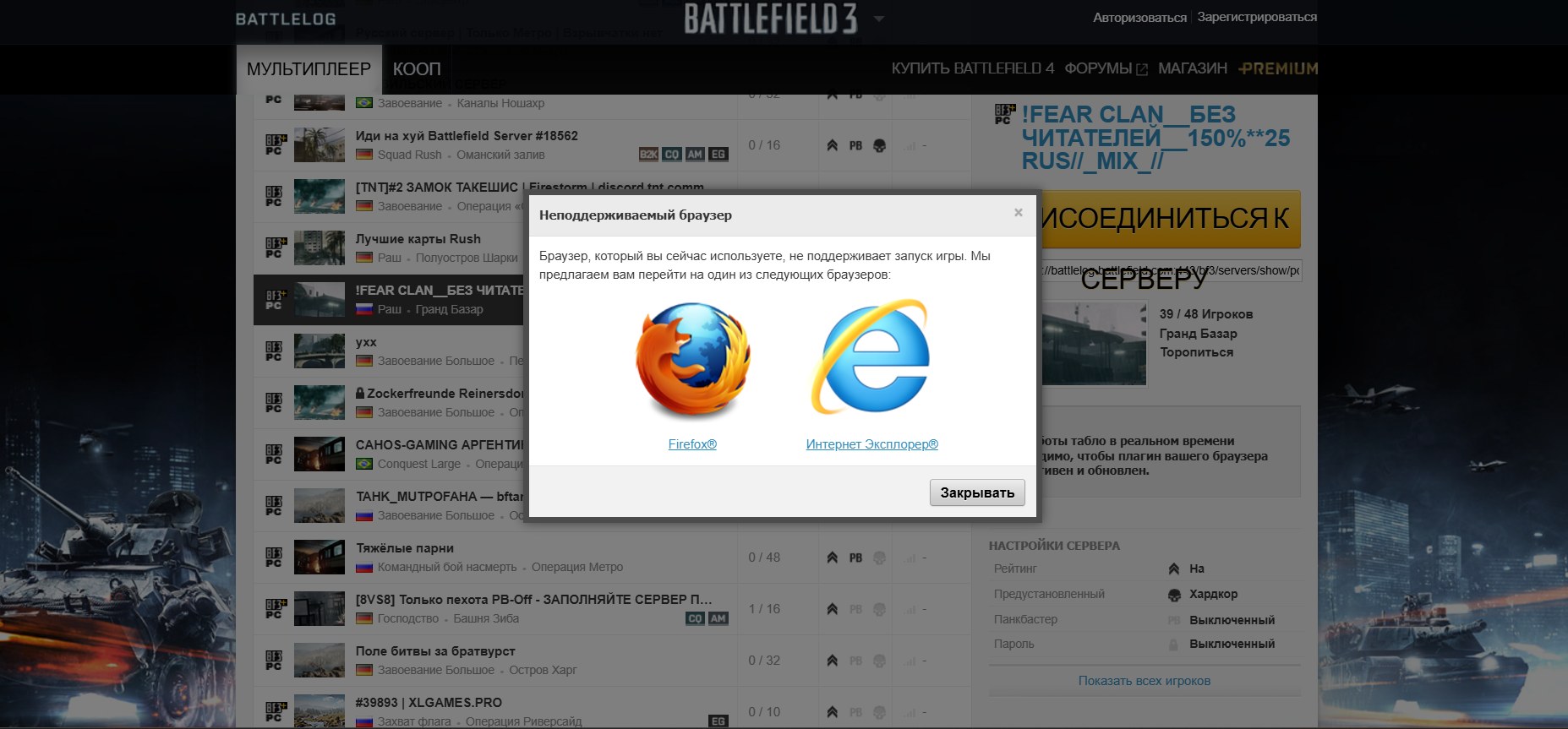
Task: Select the server named Тяжёлые парни
Action: (405, 548)
